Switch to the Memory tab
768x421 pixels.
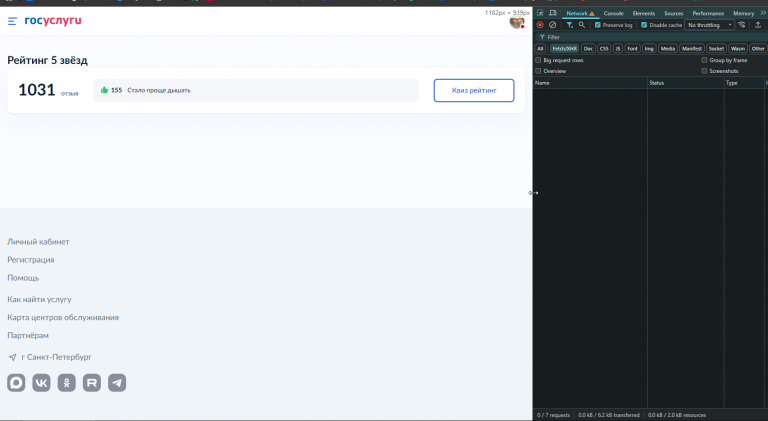[x=743, y=13]
